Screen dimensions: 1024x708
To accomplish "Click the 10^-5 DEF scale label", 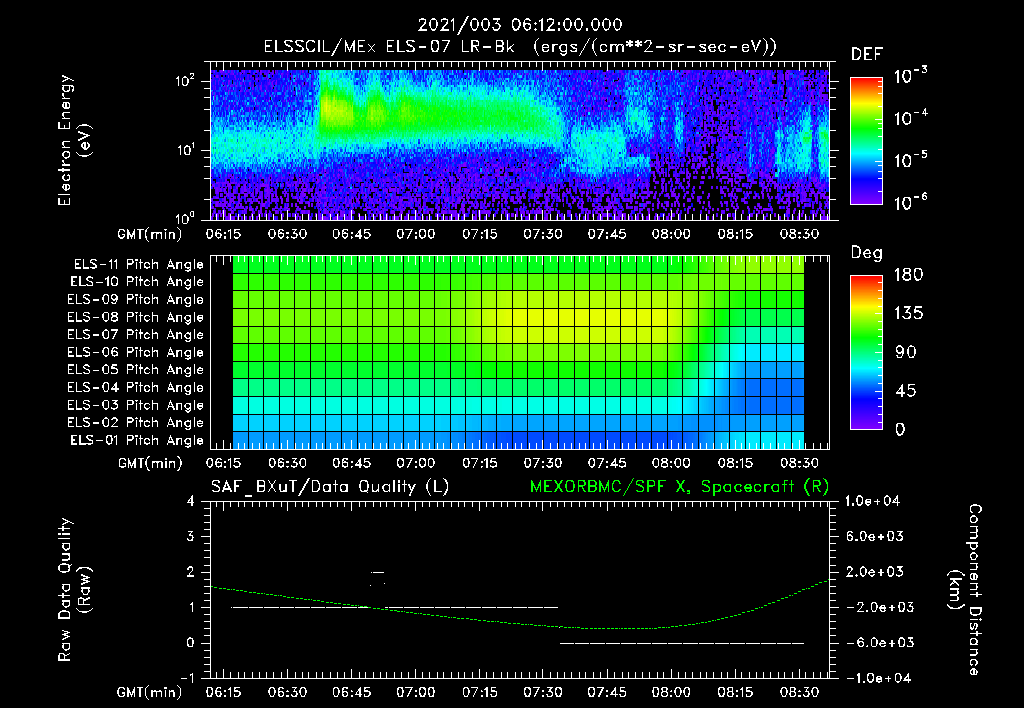I will 910,160.
